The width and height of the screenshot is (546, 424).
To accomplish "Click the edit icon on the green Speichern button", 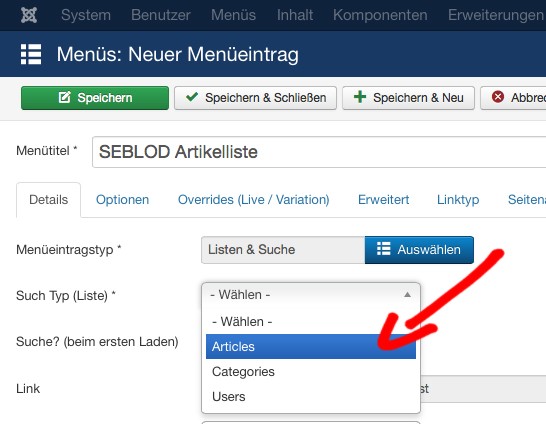I will point(64,97).
